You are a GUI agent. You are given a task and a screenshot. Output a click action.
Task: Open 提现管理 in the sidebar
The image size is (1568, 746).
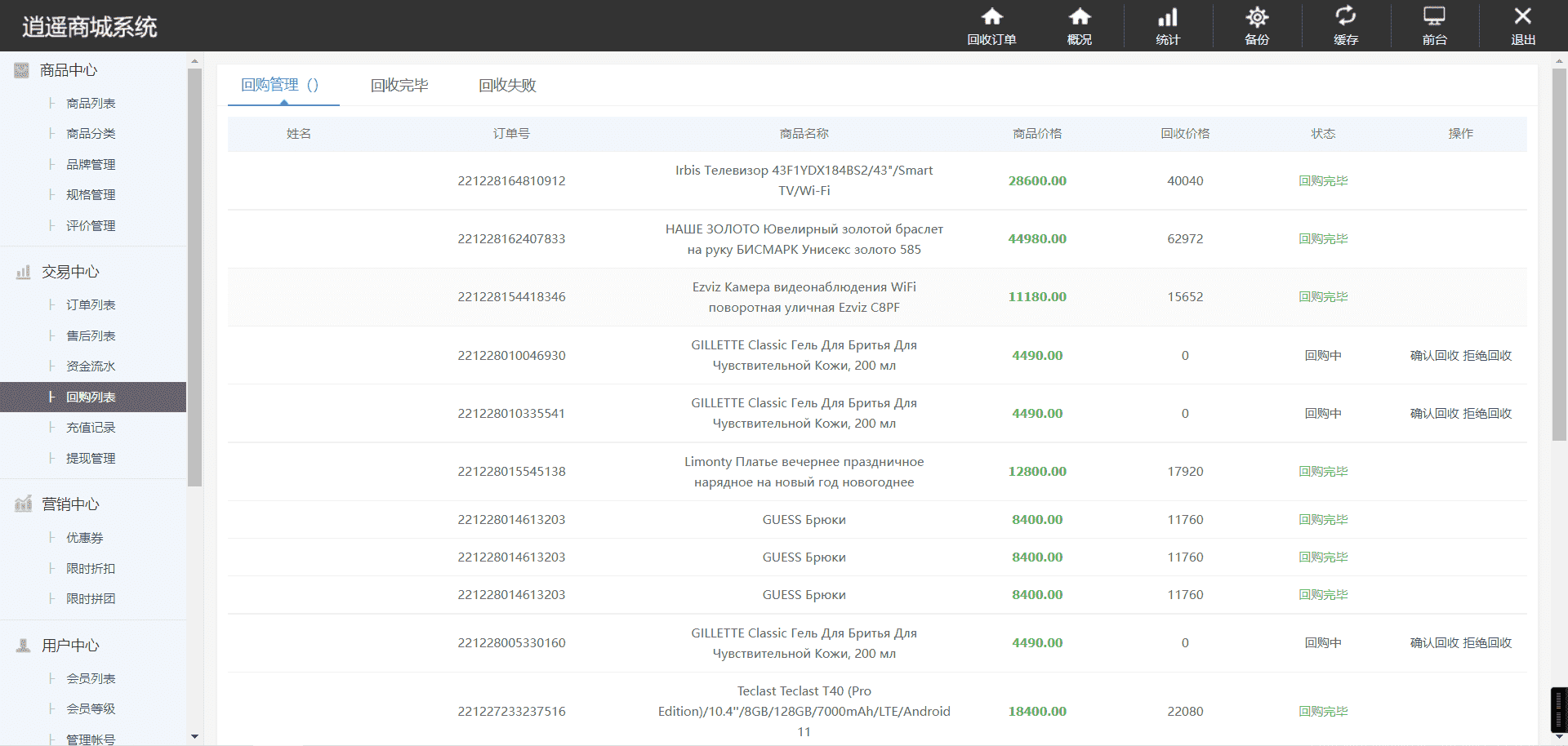[91, 459]
